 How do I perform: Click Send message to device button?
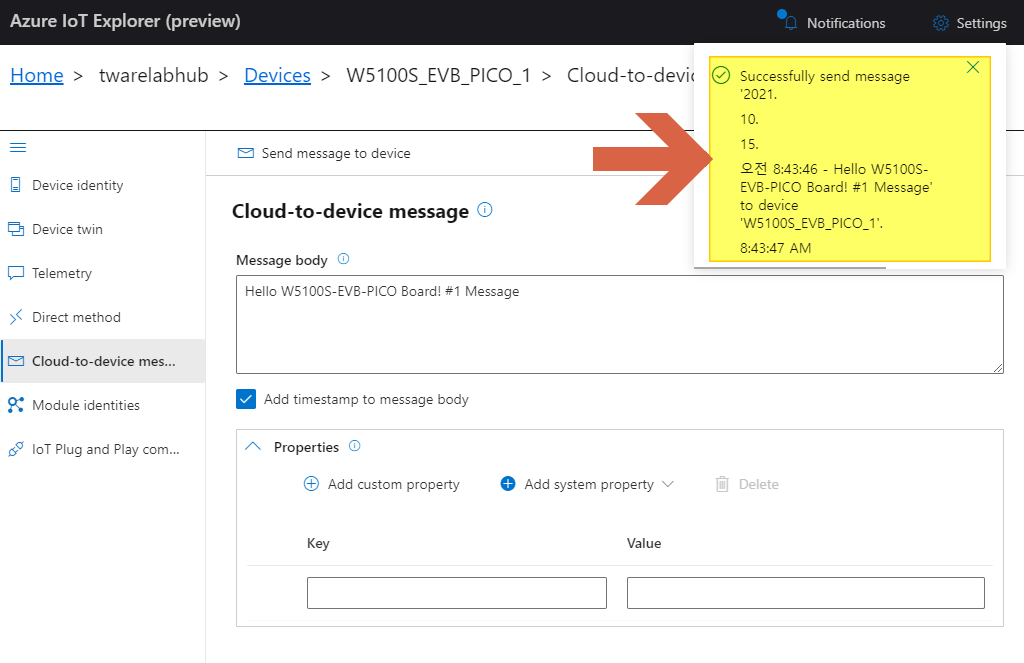coord(325,153)
